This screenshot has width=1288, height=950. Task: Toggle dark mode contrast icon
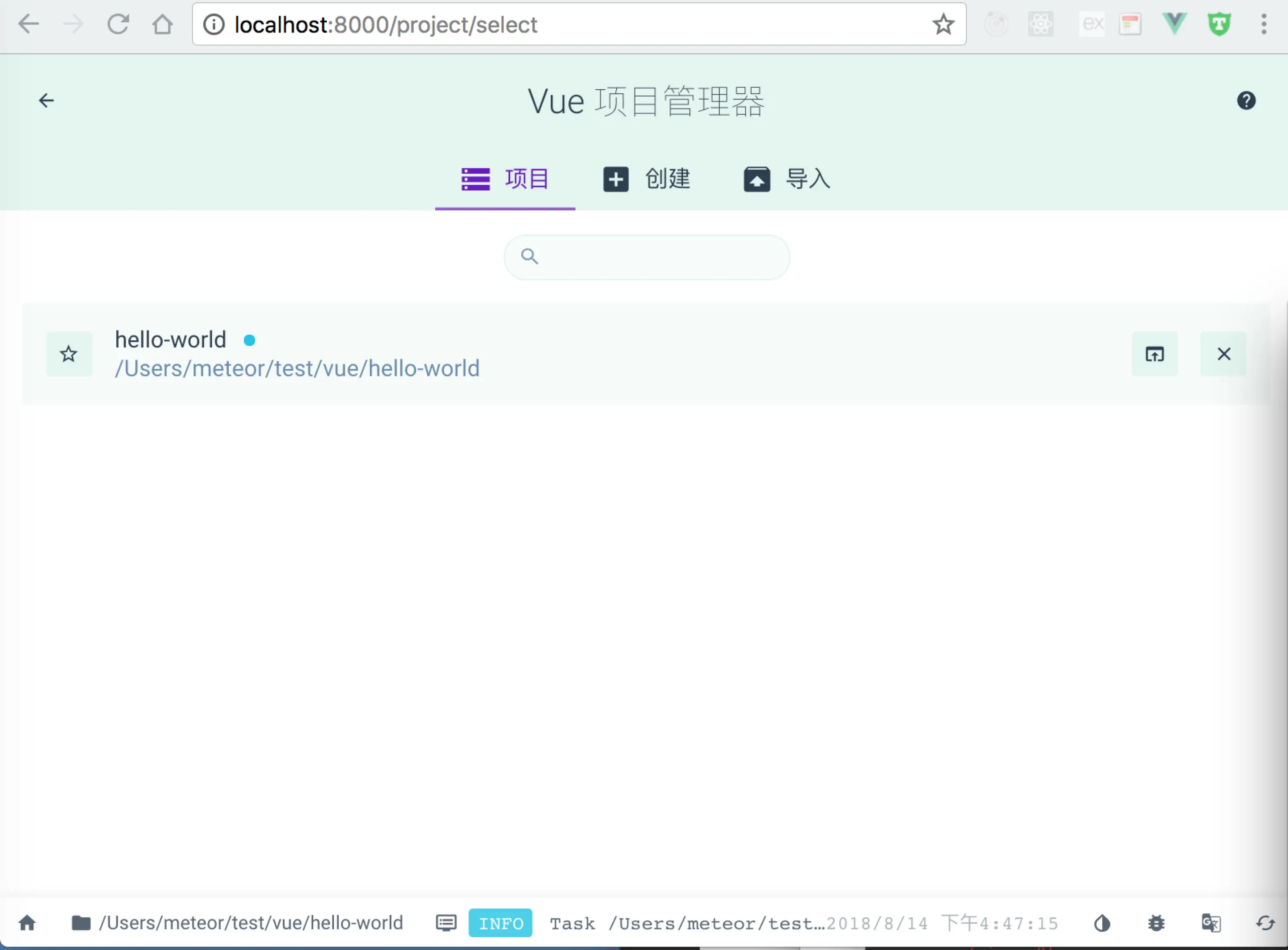1101,924
